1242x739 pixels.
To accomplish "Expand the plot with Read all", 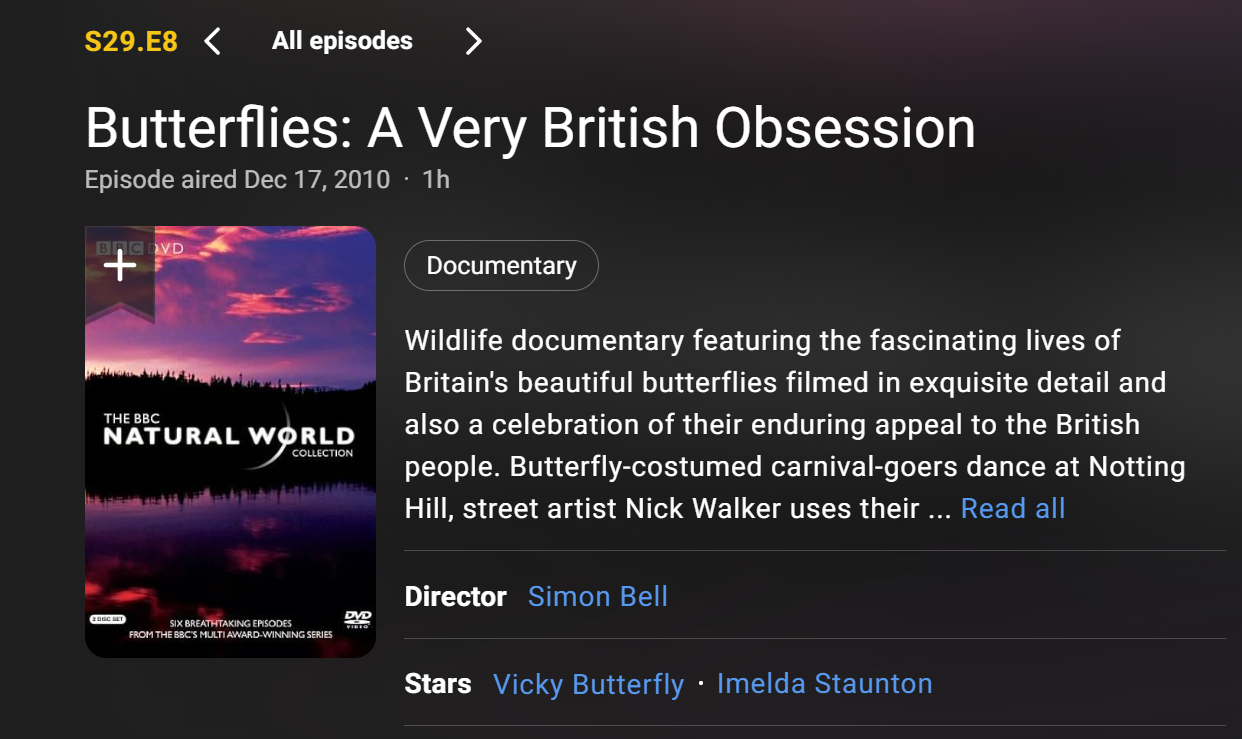I will click(1013, 508).
